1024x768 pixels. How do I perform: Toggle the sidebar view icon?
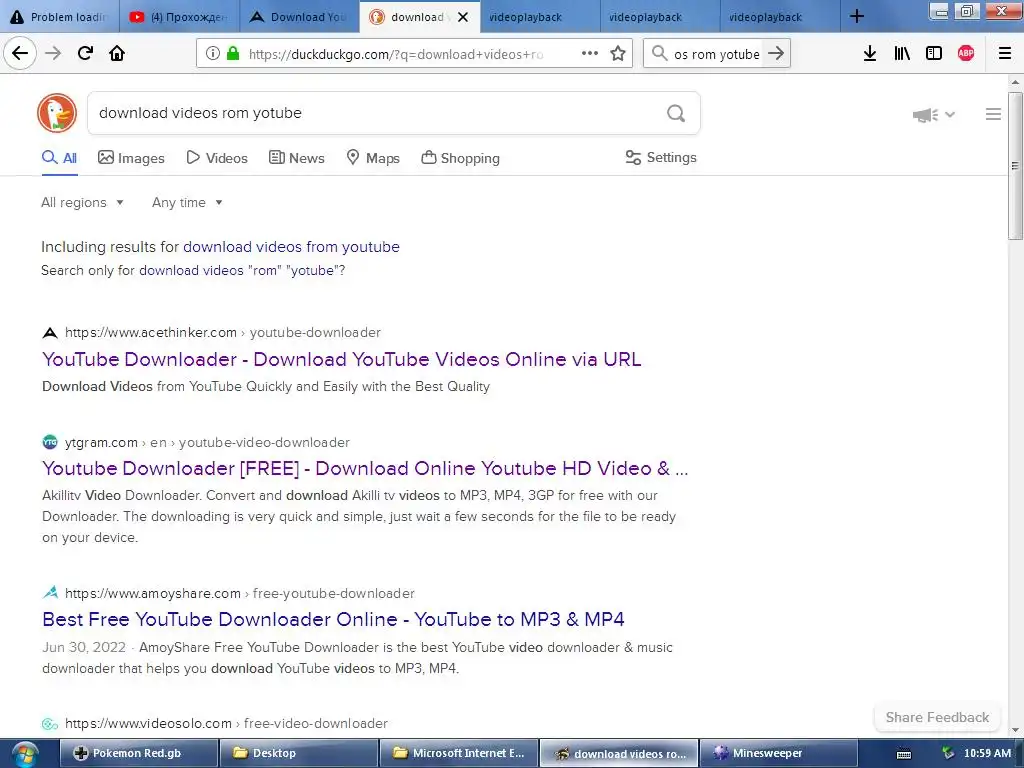point(934,54)
